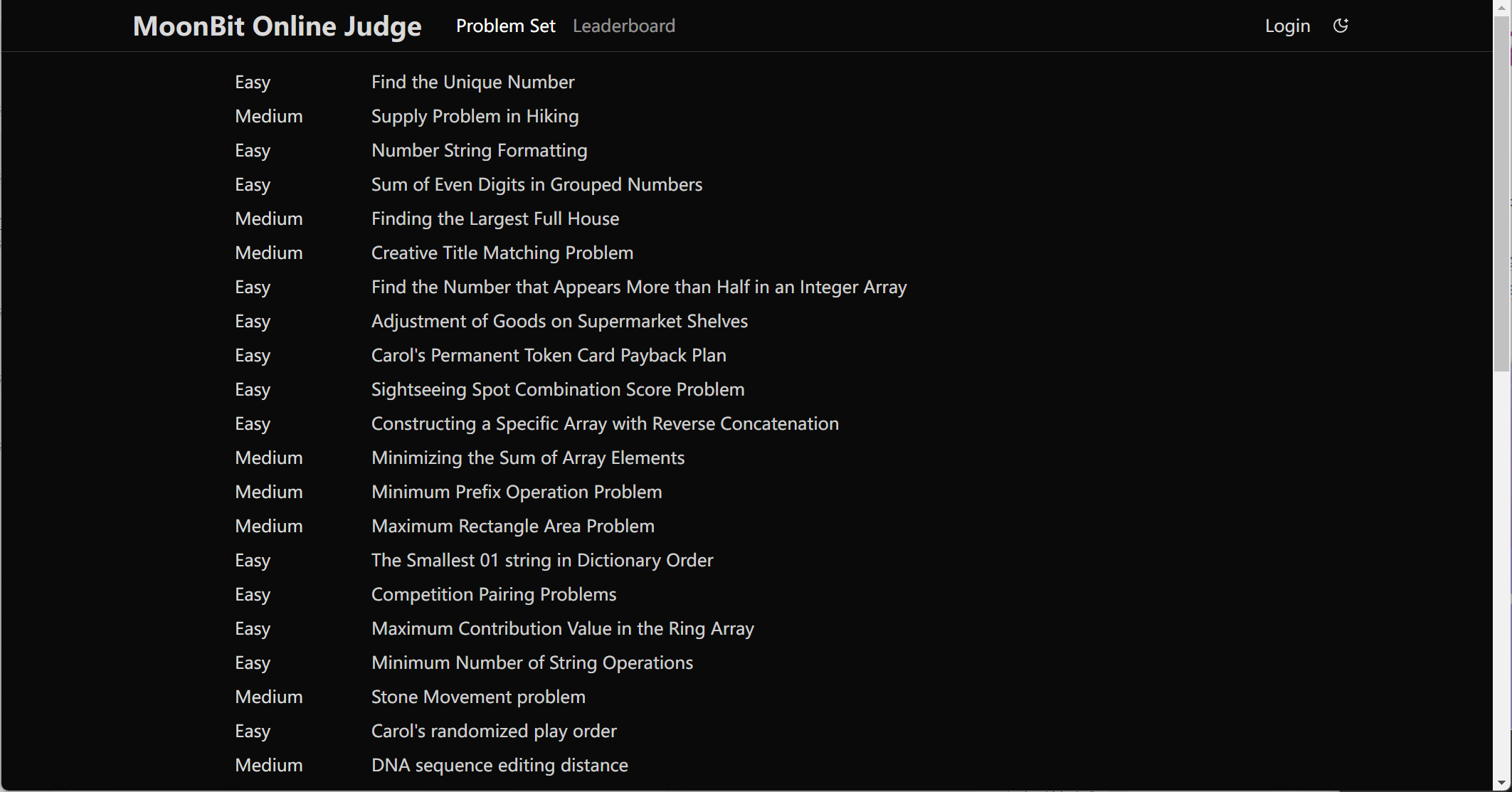
Task: Switch to the Leaderboard tab
Action: point(623,26)
